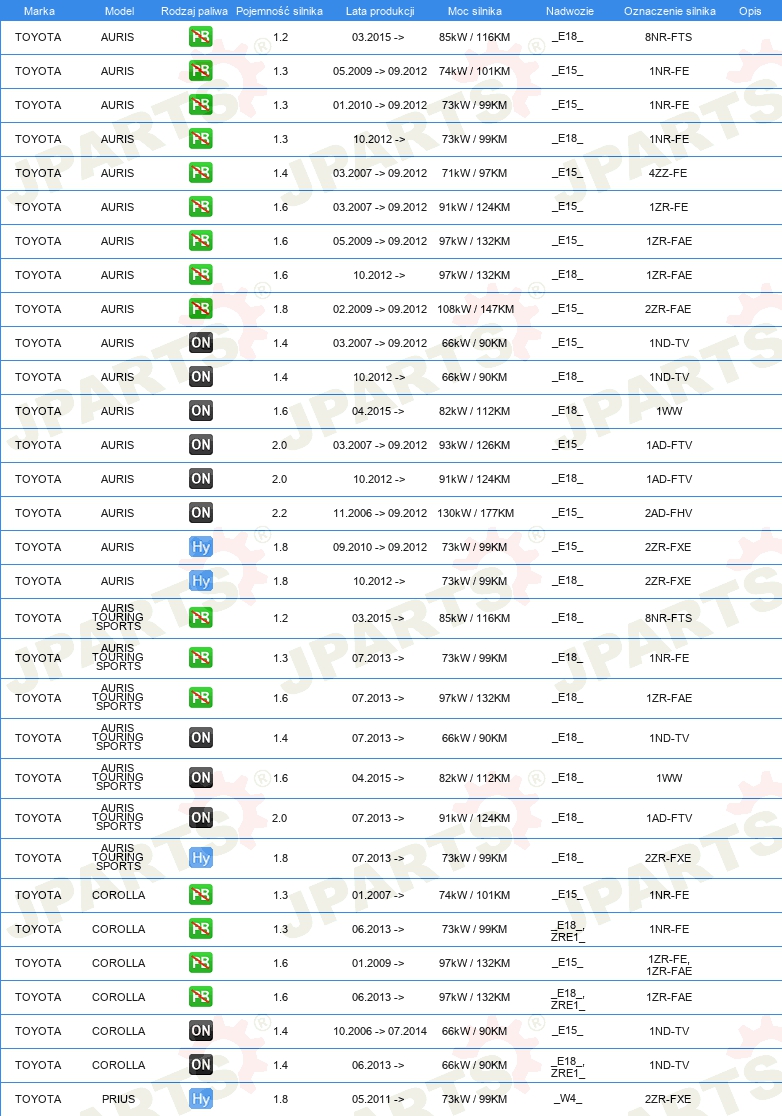This screenshot has height=1116, width=782.
Task: Select the 2AD-FHV engine code cell
Action: pos(668,513)
